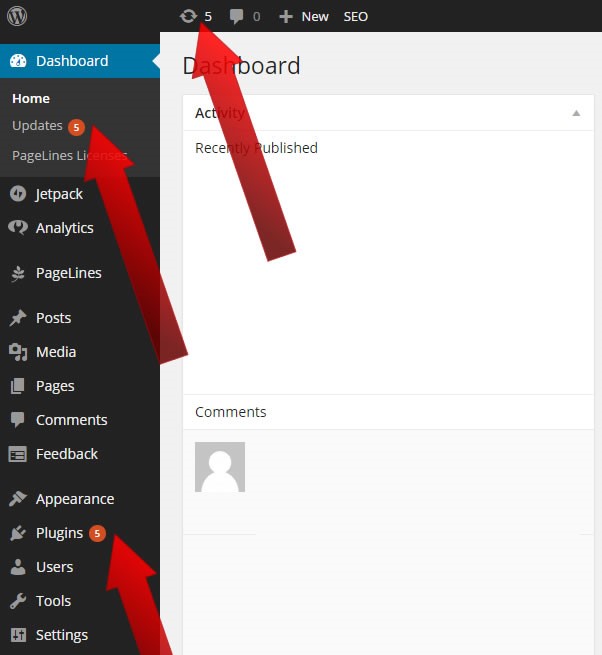This screenshot has height=655, width=602.
Task: Open the PageLines Licenses link
Action: (69, 155)
